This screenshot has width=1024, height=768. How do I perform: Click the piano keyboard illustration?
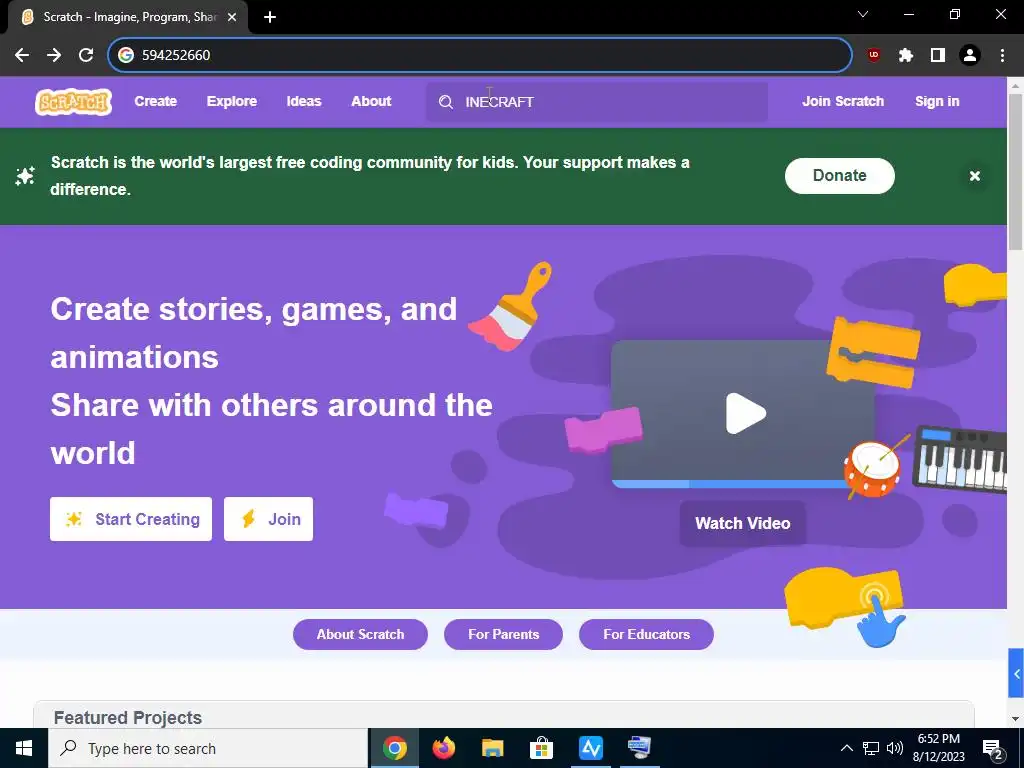point(960,458)
